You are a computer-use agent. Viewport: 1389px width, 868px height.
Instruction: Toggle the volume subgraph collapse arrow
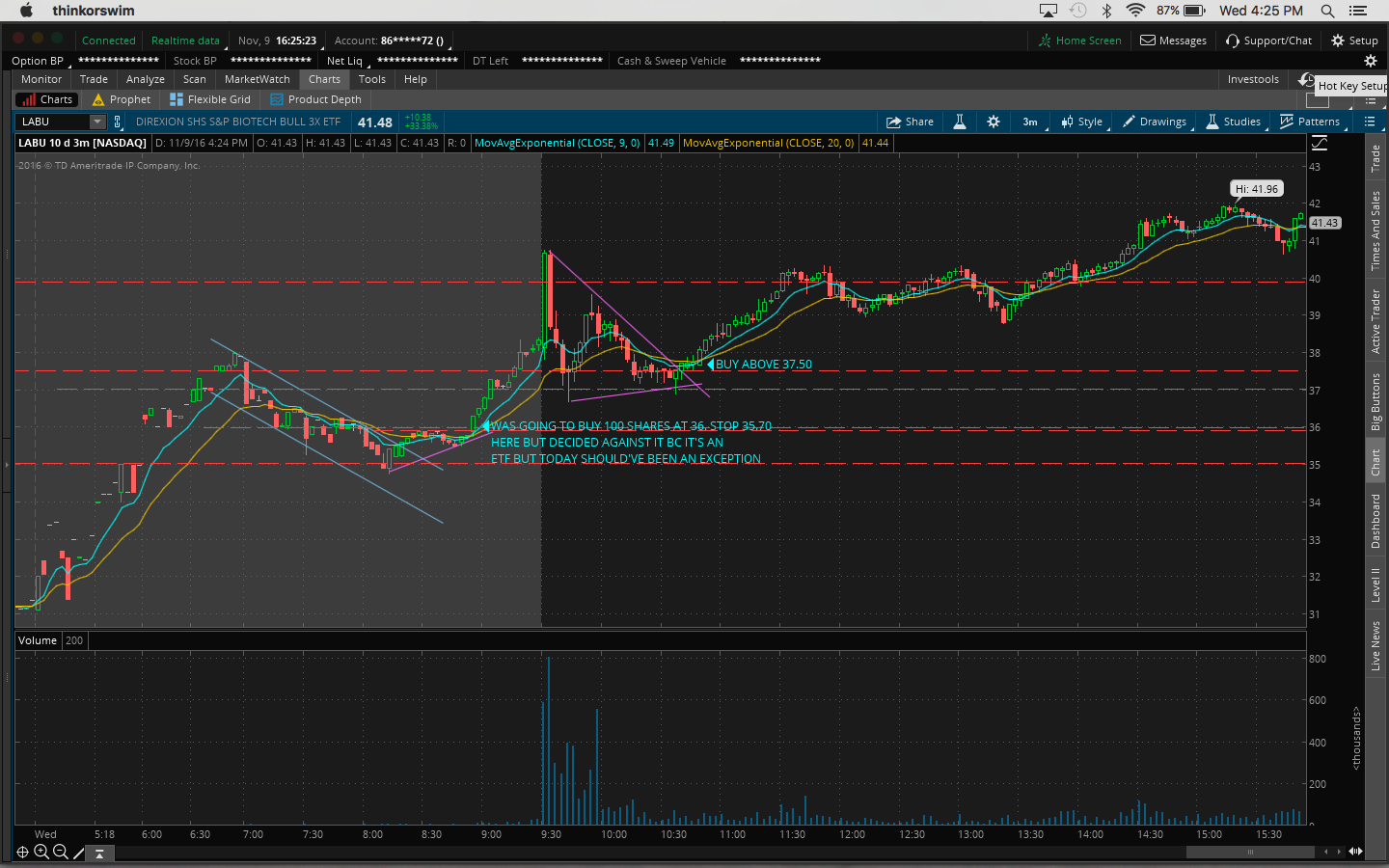98,854
